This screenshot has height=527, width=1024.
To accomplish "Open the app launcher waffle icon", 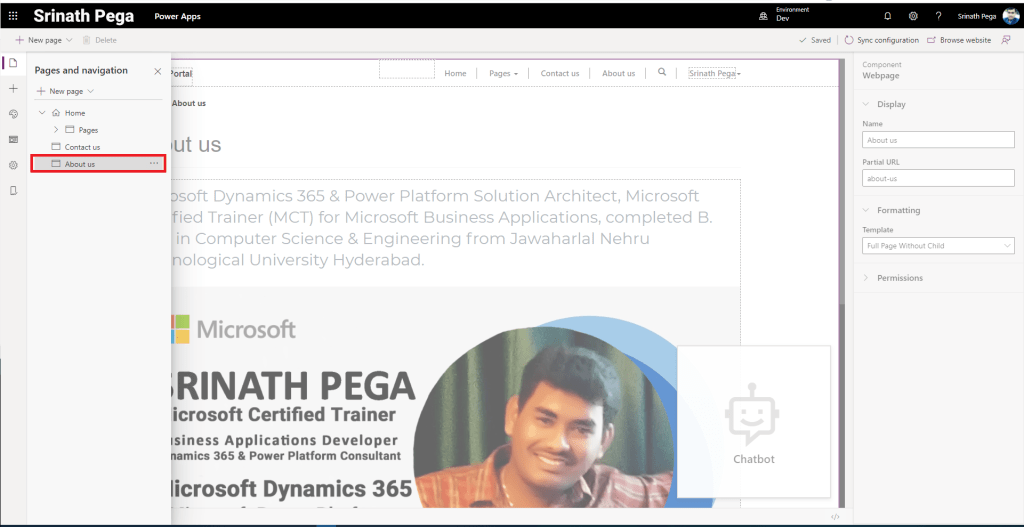I will 13,16.
